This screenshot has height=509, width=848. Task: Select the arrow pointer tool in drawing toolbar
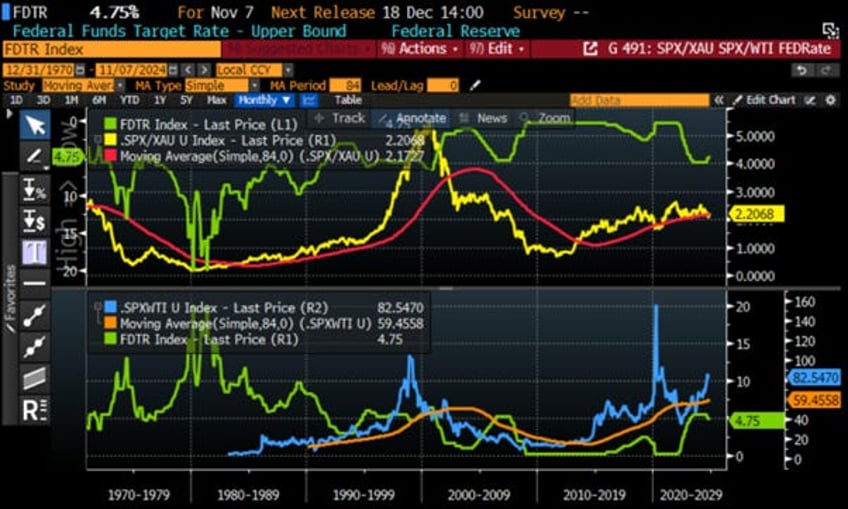[35, 125]
